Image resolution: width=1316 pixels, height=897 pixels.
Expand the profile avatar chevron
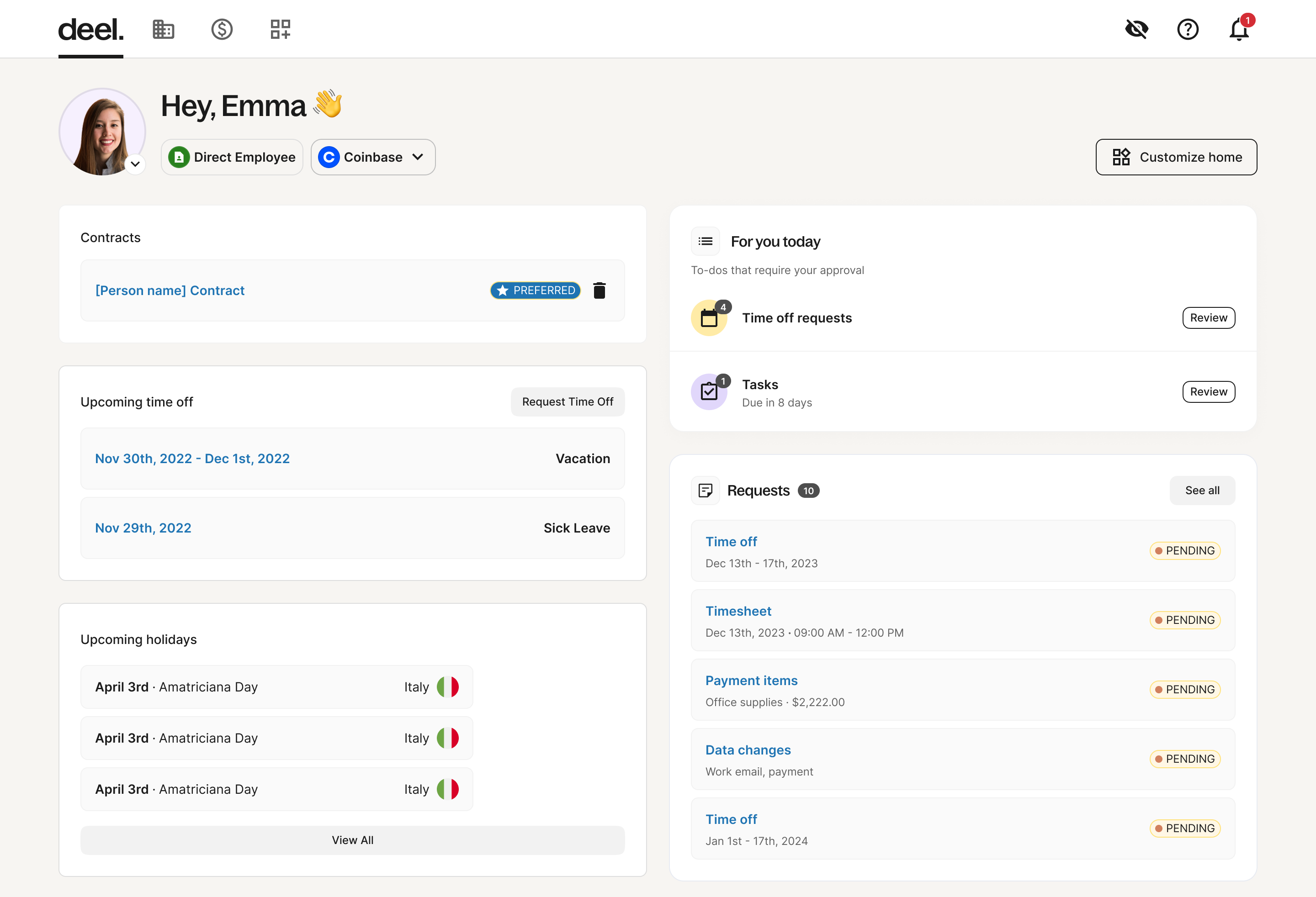[135, 164]
